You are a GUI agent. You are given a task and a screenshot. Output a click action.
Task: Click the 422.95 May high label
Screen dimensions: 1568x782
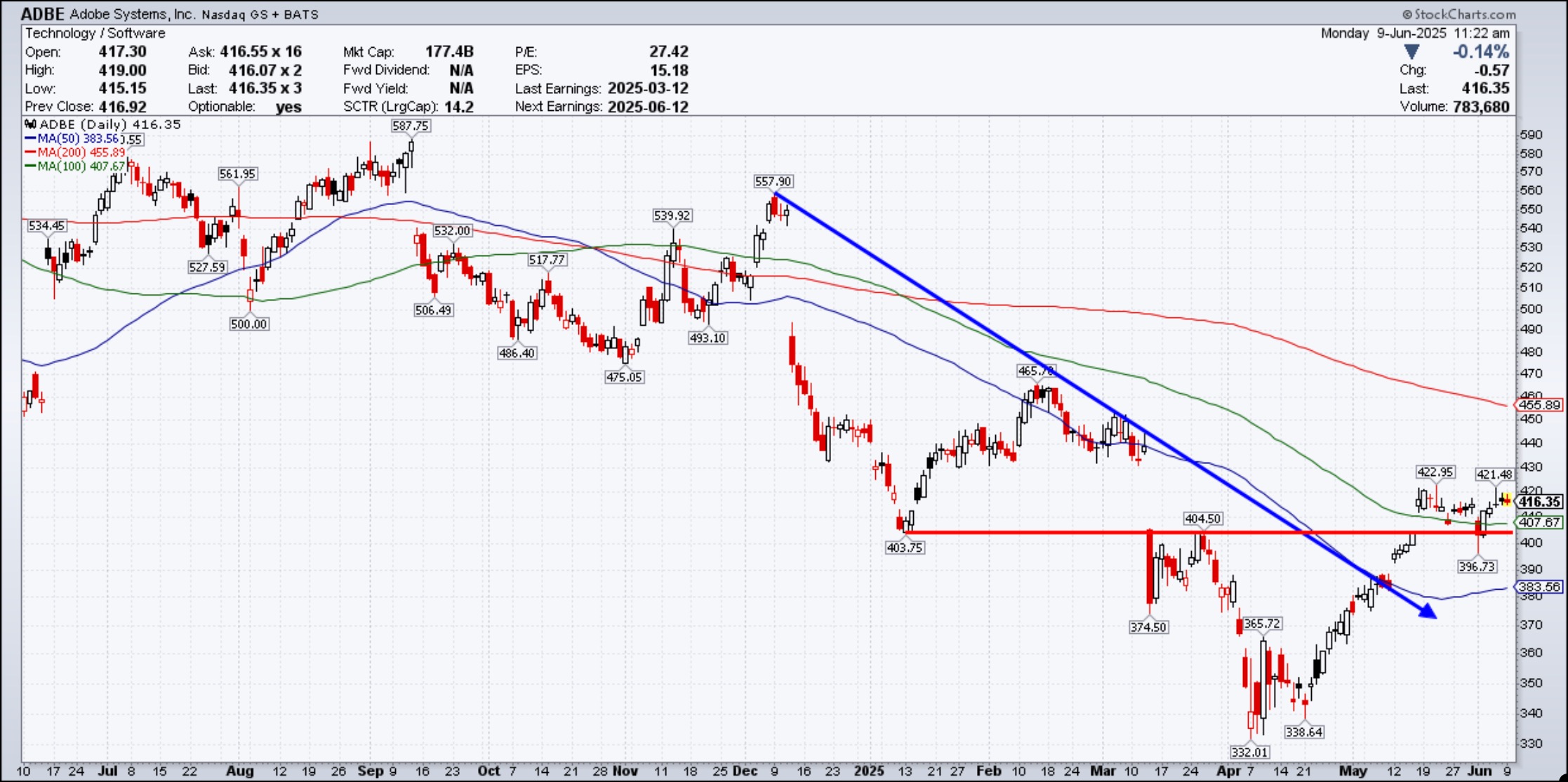[1435, 472]
